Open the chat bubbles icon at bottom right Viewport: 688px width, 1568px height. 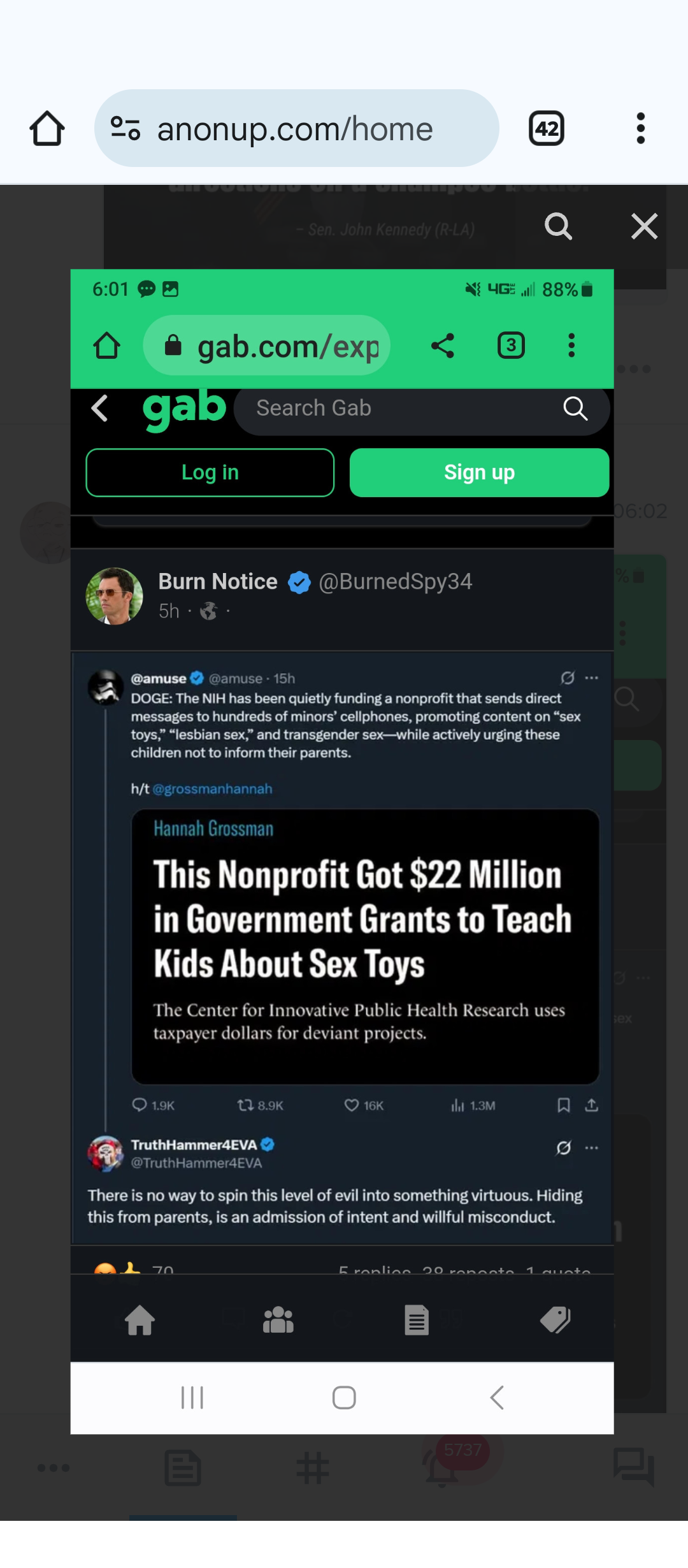[633, 1467]
